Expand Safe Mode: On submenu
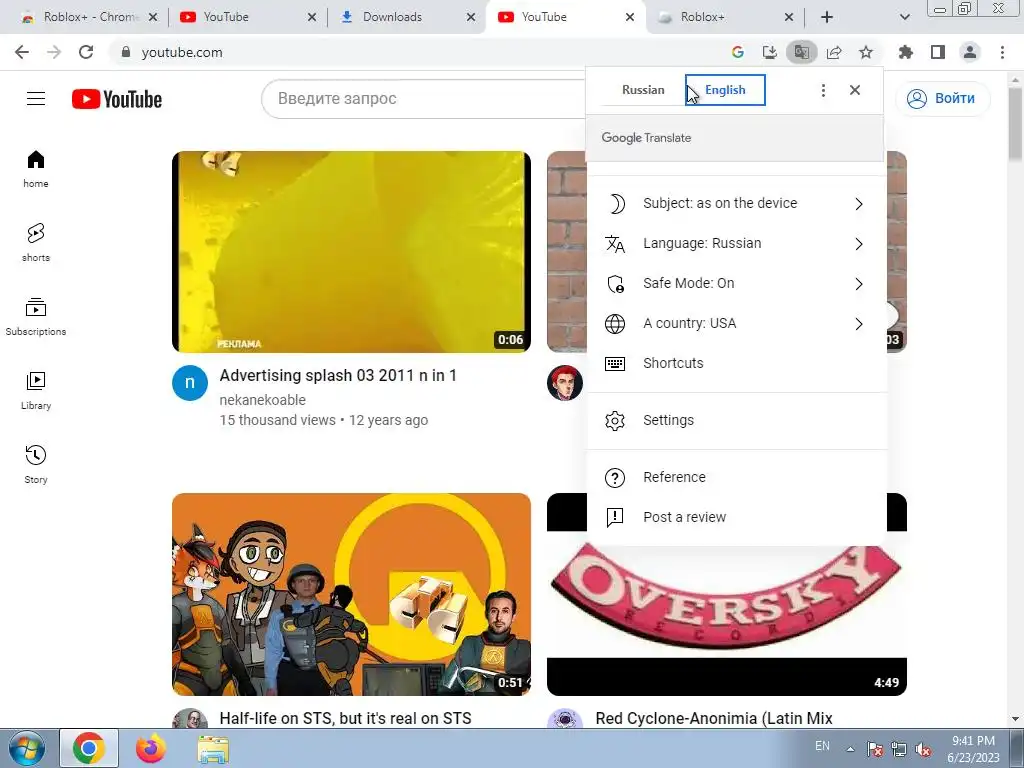Screen dimensions: 1024x768 [737, 283]
